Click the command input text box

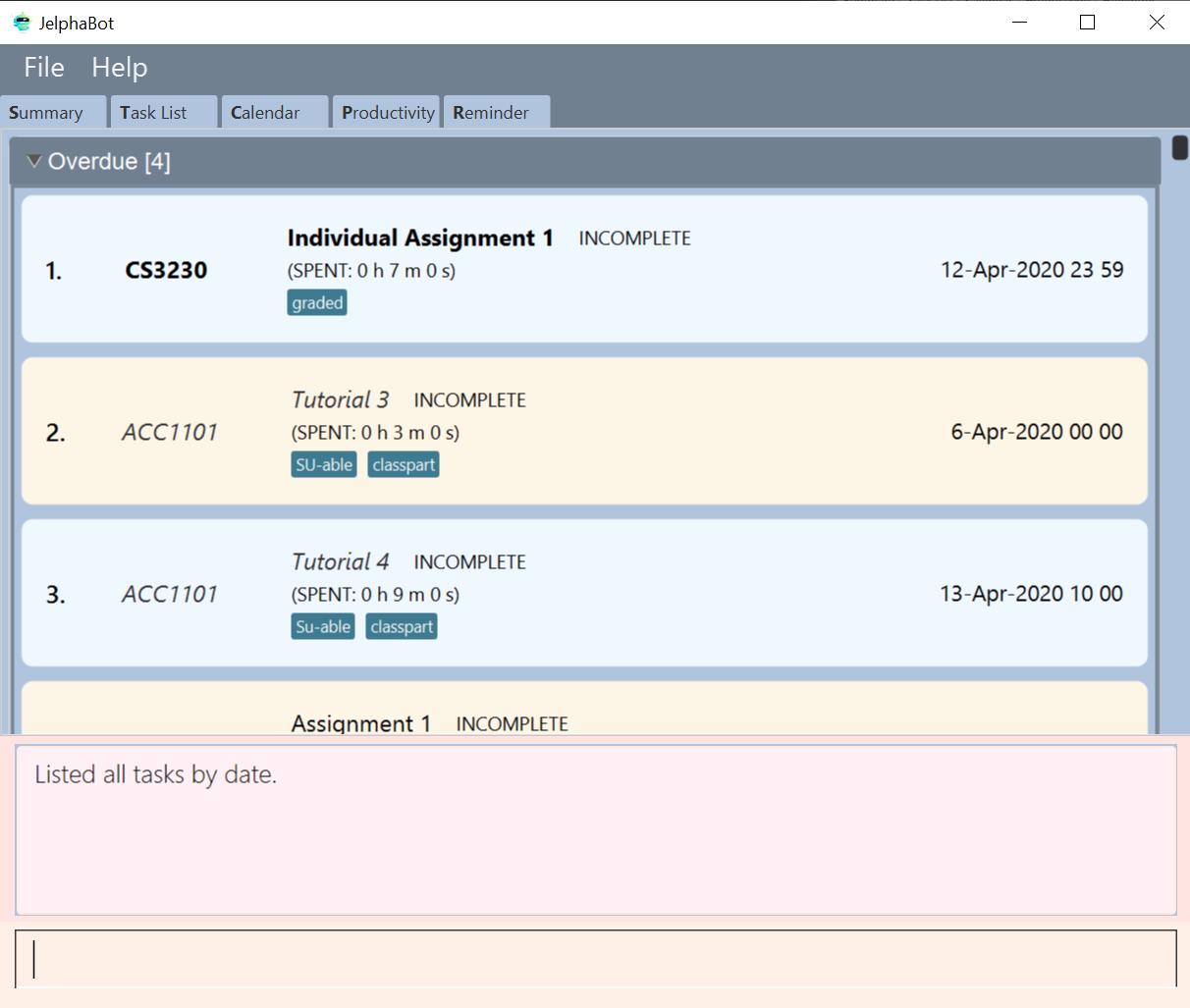(x=596, y=959)
